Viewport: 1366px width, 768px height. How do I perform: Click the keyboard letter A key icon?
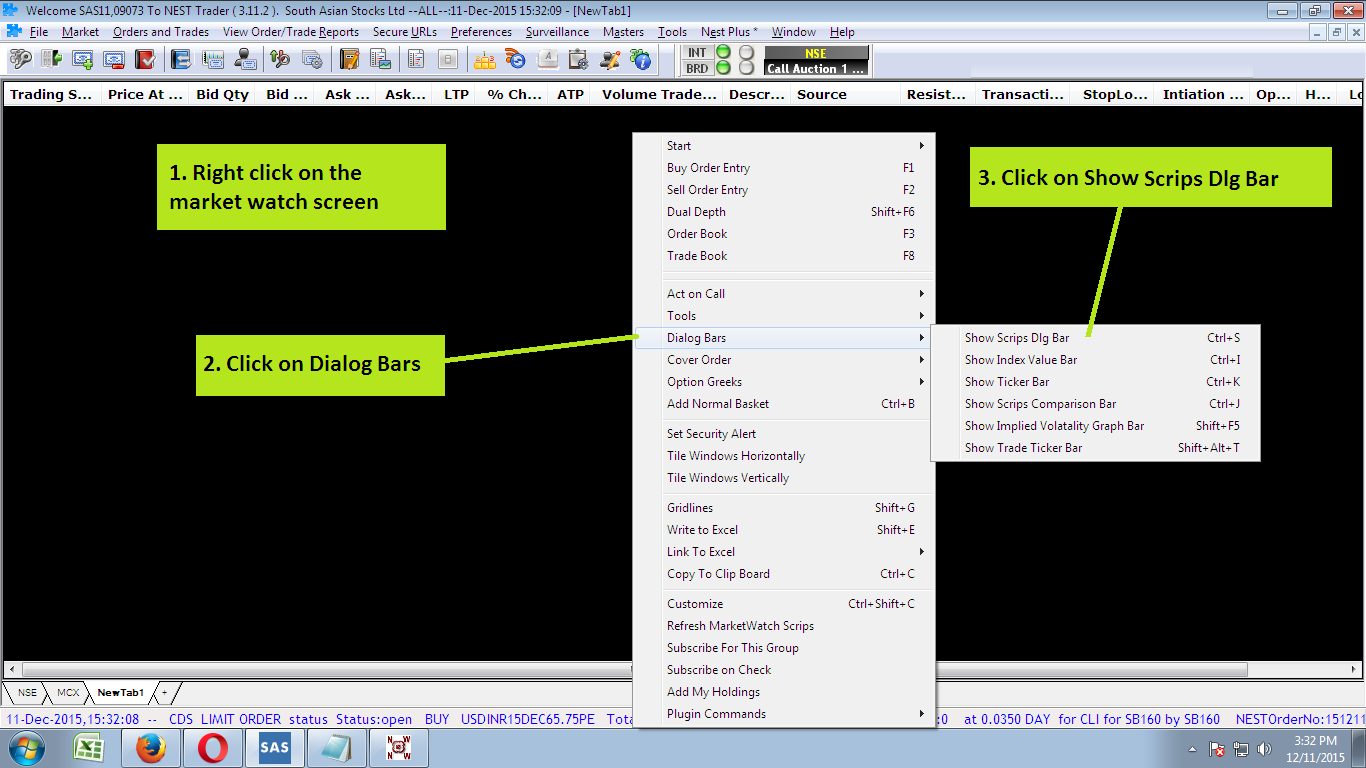tap(547, 60)
